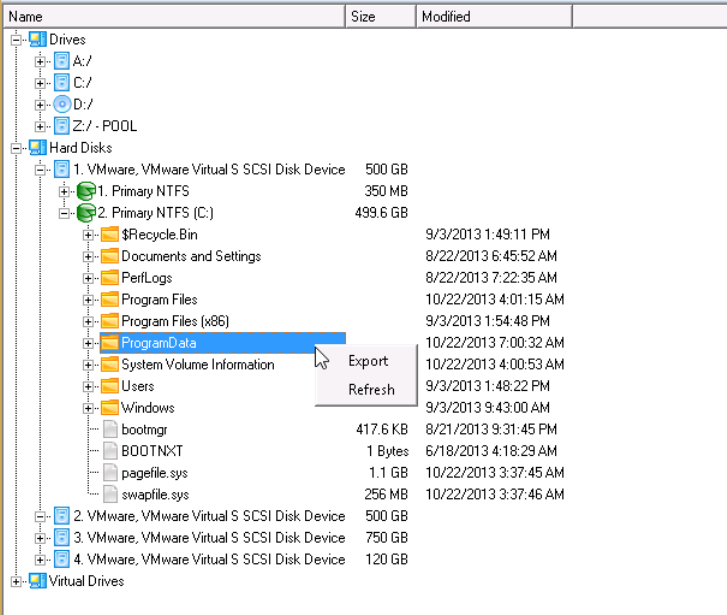The width and height of the screenshot is (727, 615).
Task: Select the pagefile.sys file label
Action: (154, 473)
